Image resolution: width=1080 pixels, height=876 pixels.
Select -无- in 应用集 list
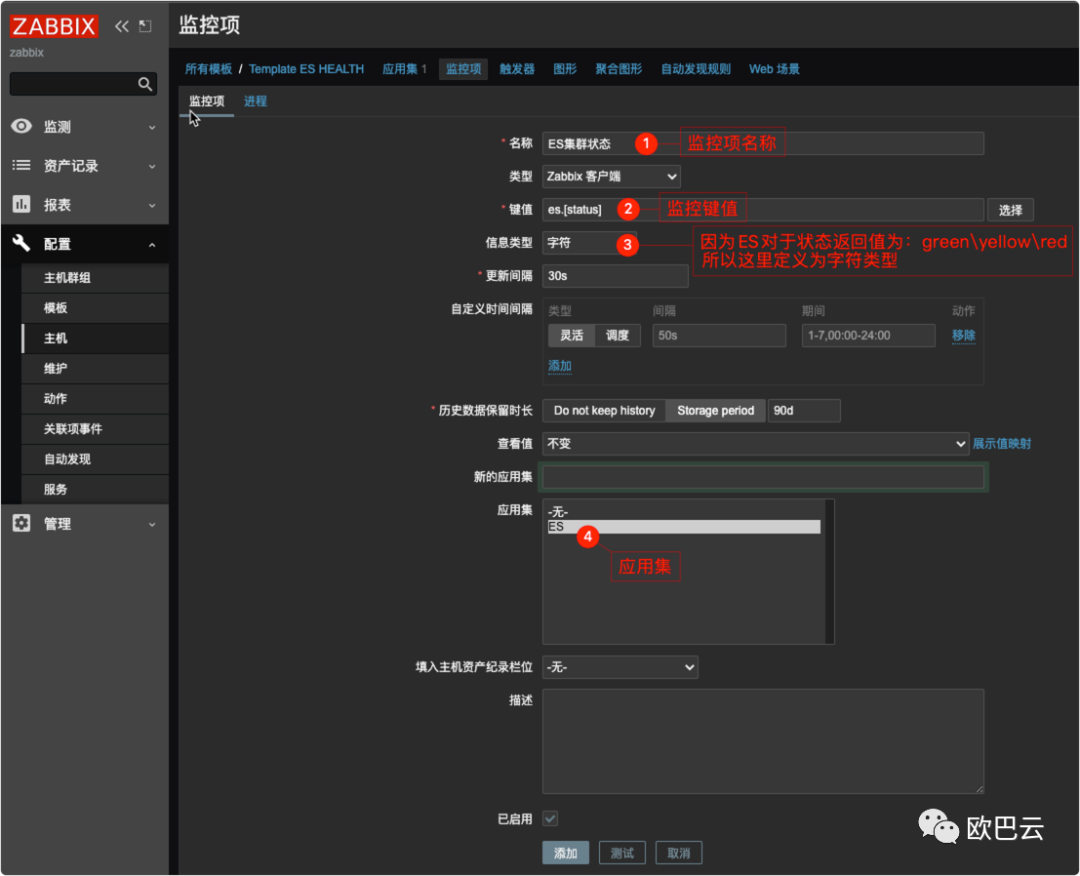(684, 512)
